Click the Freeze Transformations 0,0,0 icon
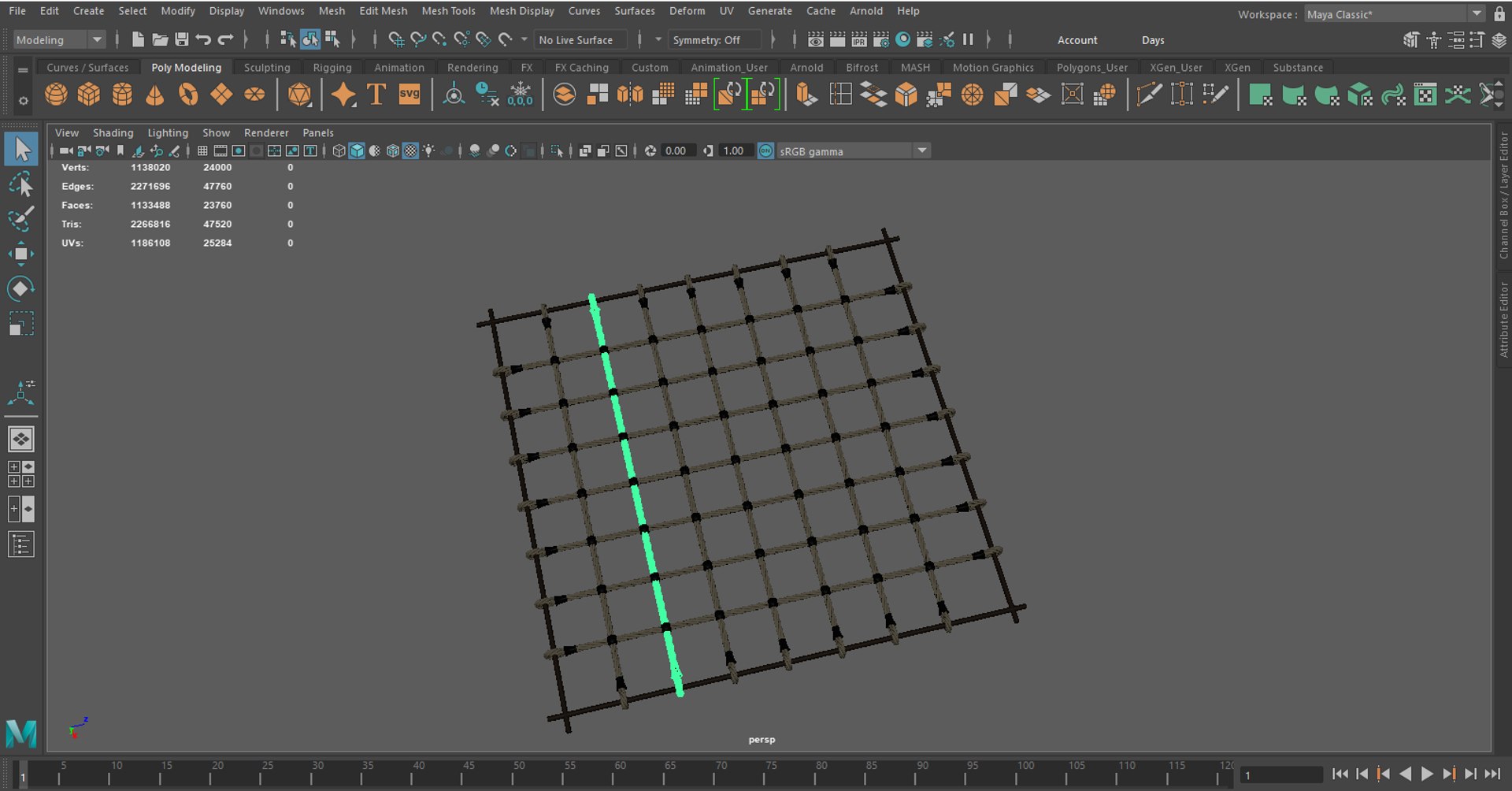Screen dimensions: 1512x791 [520, 95]
